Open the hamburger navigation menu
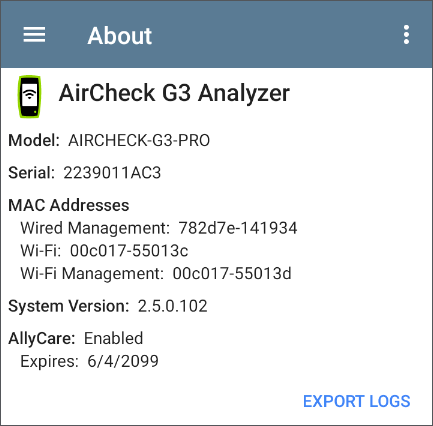 point(34,35)
